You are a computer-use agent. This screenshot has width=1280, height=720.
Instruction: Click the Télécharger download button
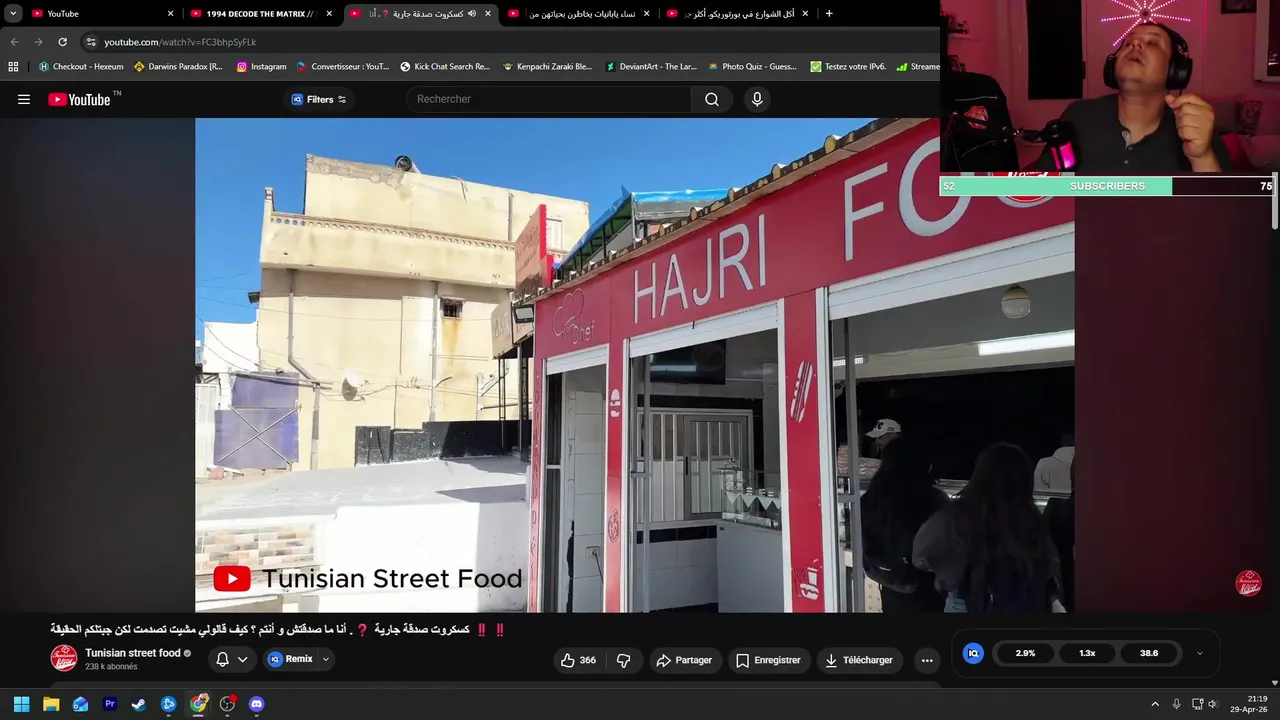[860, 660]
